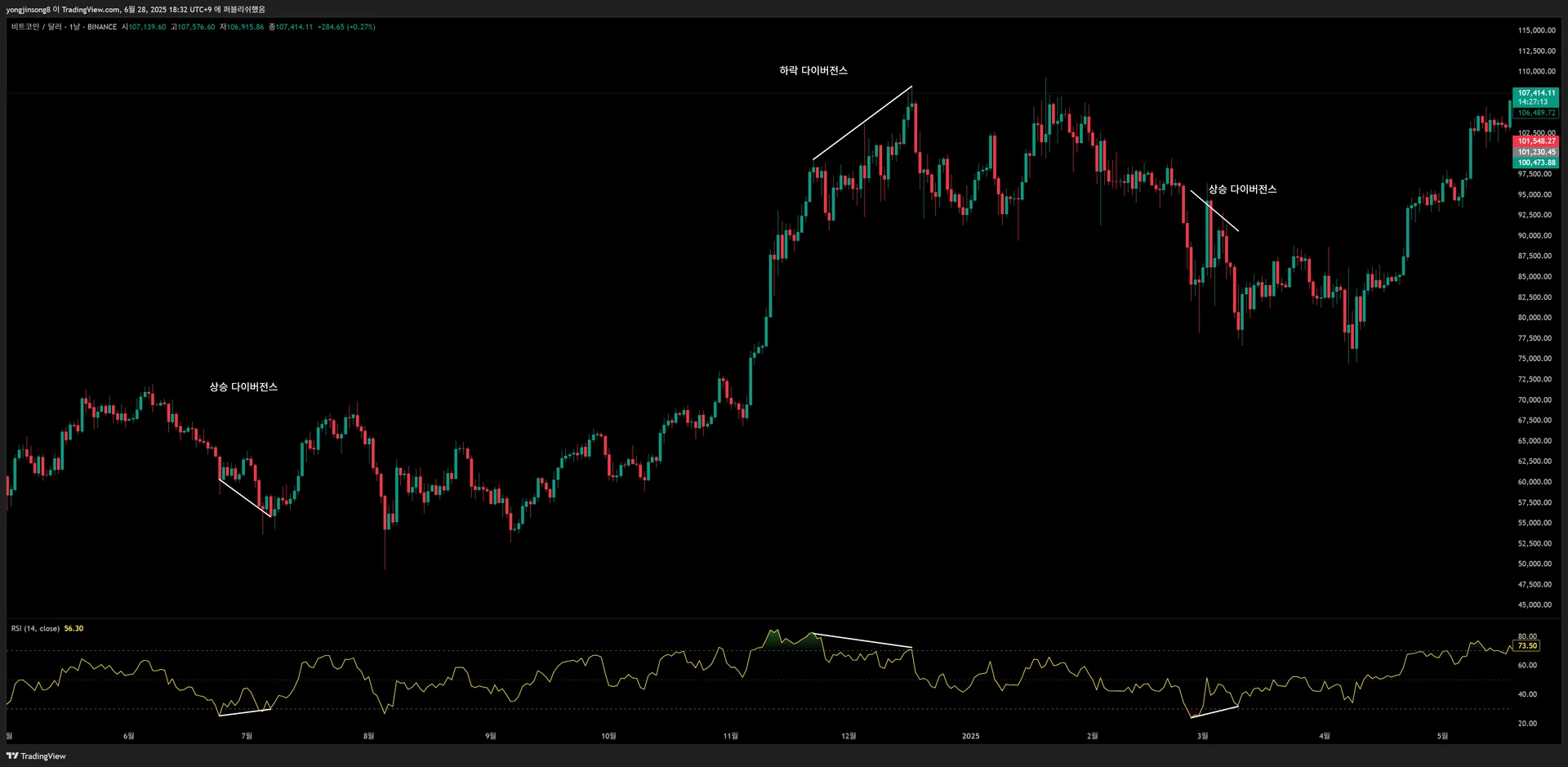Screen dimensions: 1568x767
Task: Click the RSI bearish divergence trendline
Action: point(862,640)
